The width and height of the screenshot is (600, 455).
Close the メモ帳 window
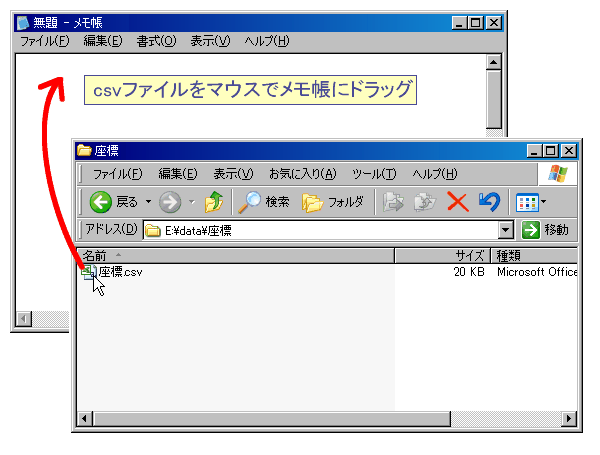tap(494, 23)
